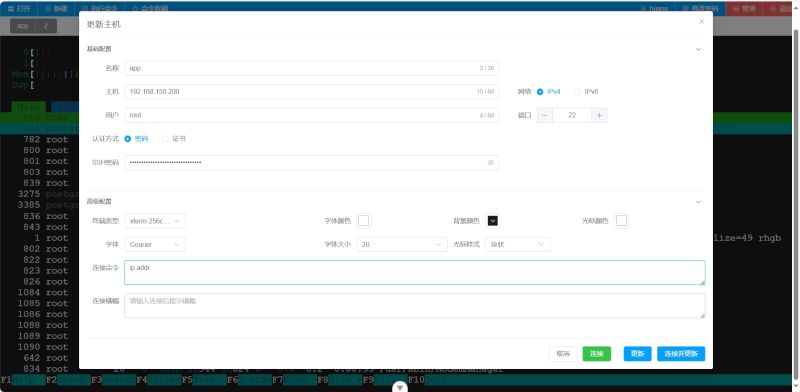Click the 连接横幅 banner textarea
The height and width of the screenshot is (392, 800).
[x=415, y=306]
